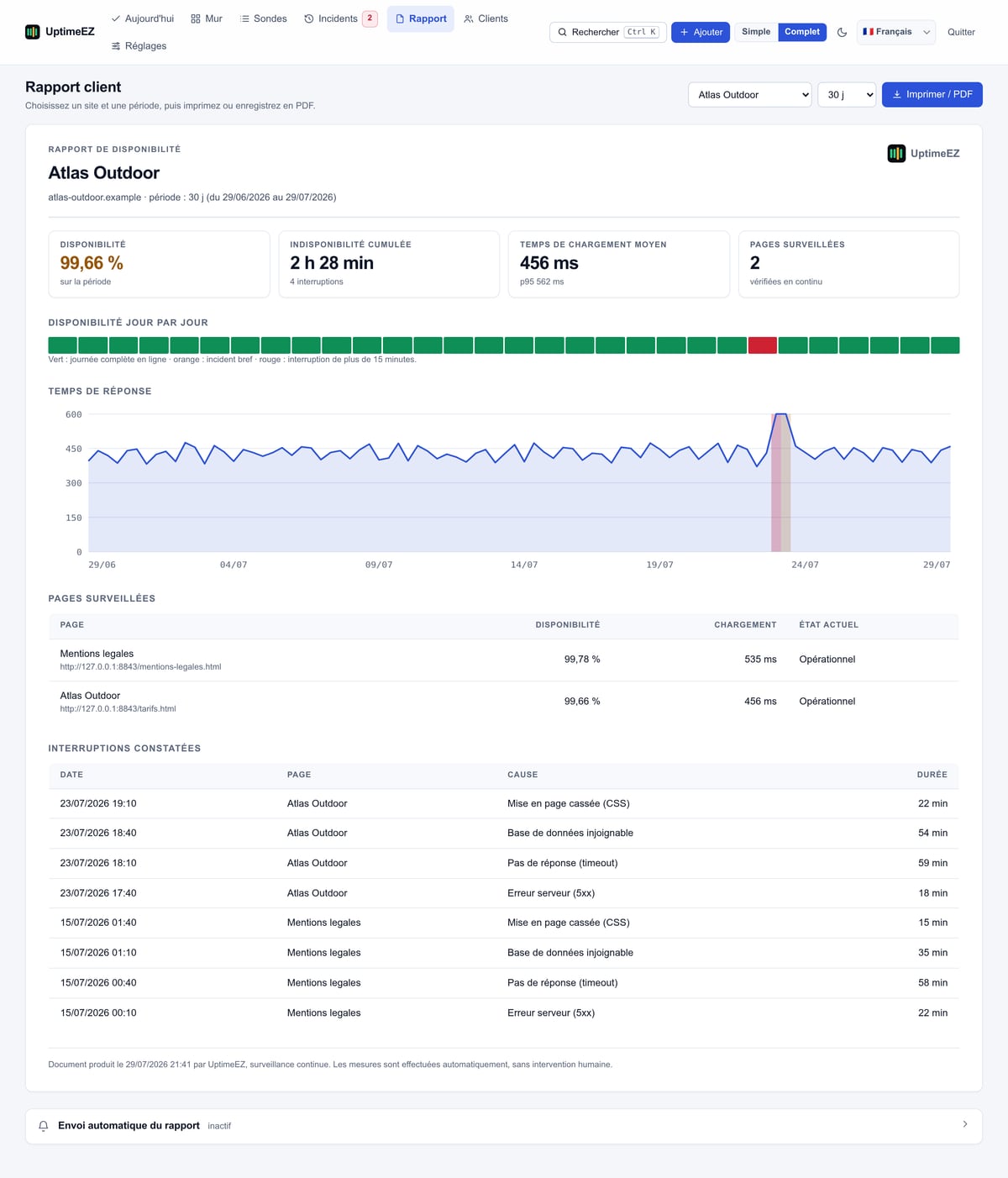
Task: Toggle dark mode with moon icon
Action: (x=843, y=32)
